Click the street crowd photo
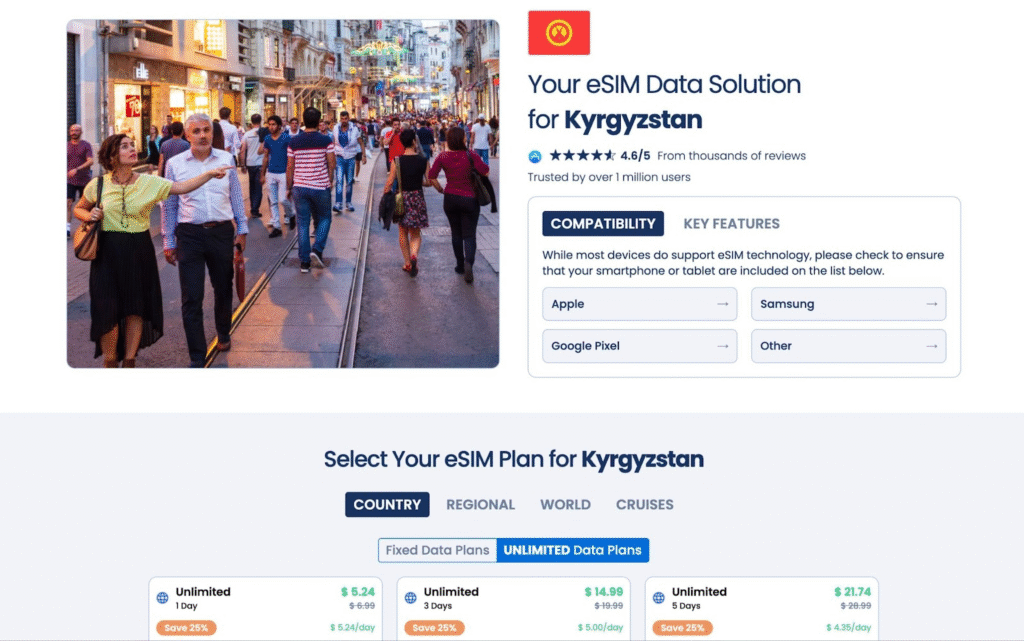Screen dimensions: 1024x641 (283, 194)
